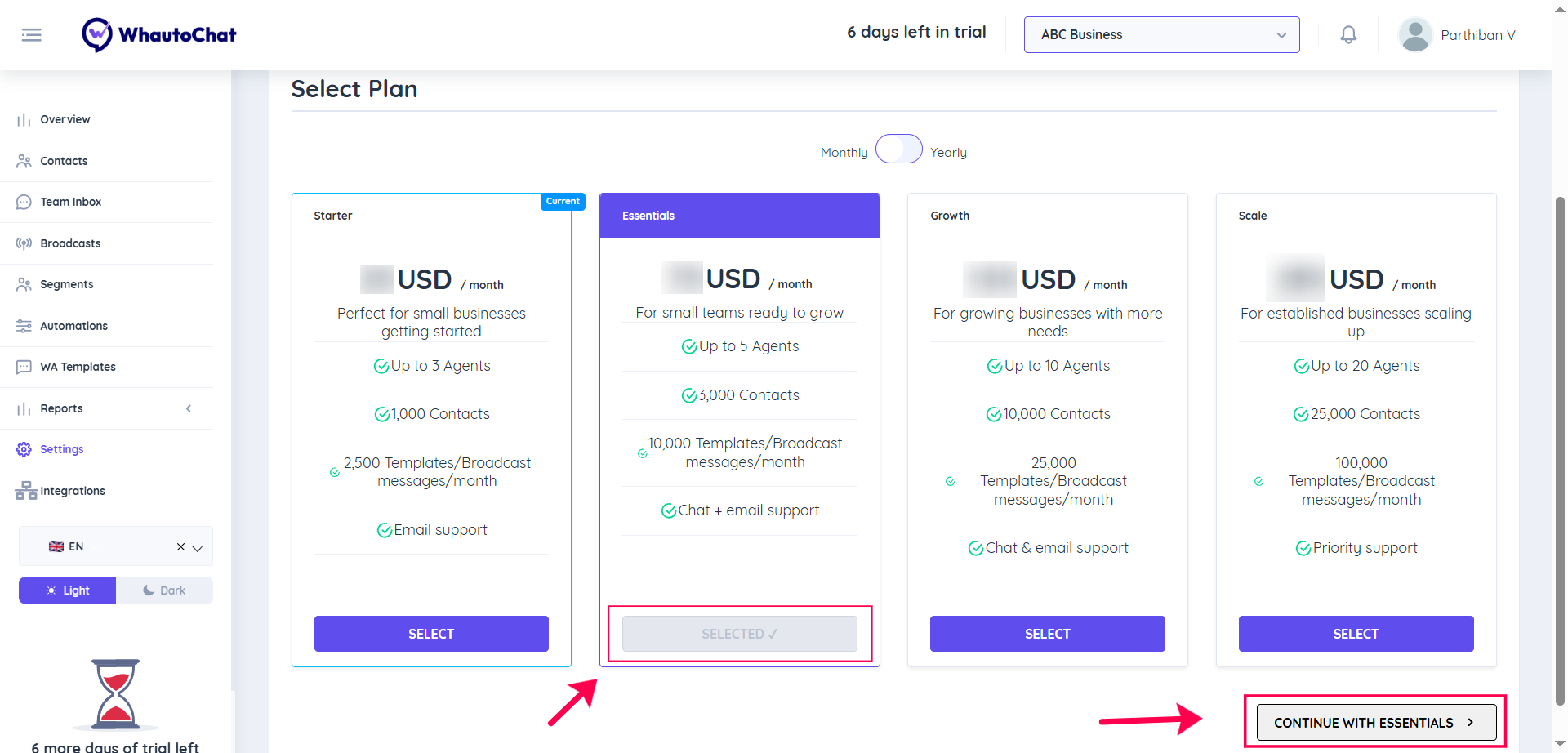1568x753 pixels.
Task: Navigate to WA Templates
Action: tap(78, 367)
